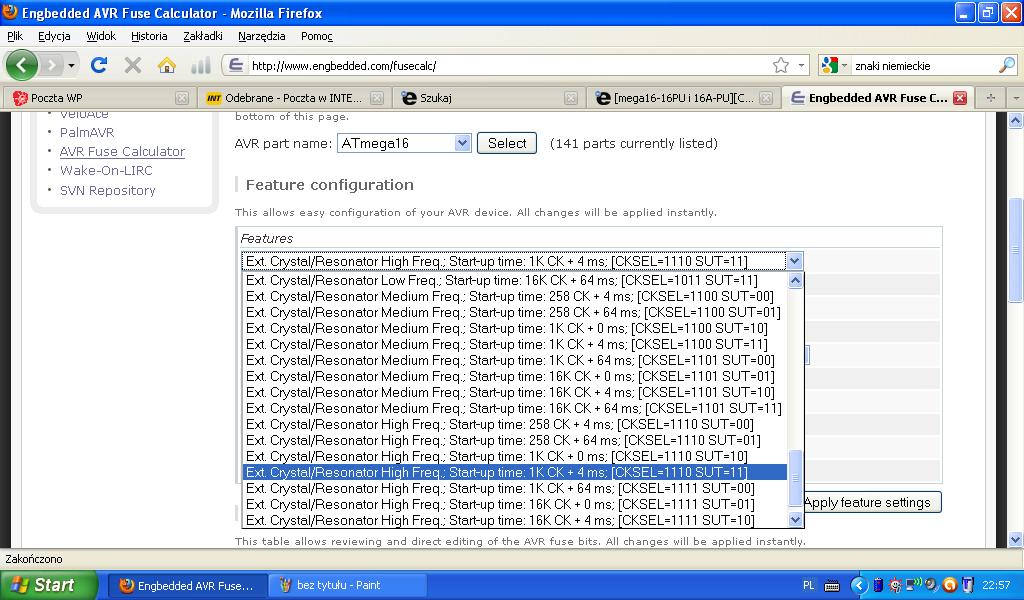Open the Pomoc menu
1024x600 pixels.
(317, 36)
